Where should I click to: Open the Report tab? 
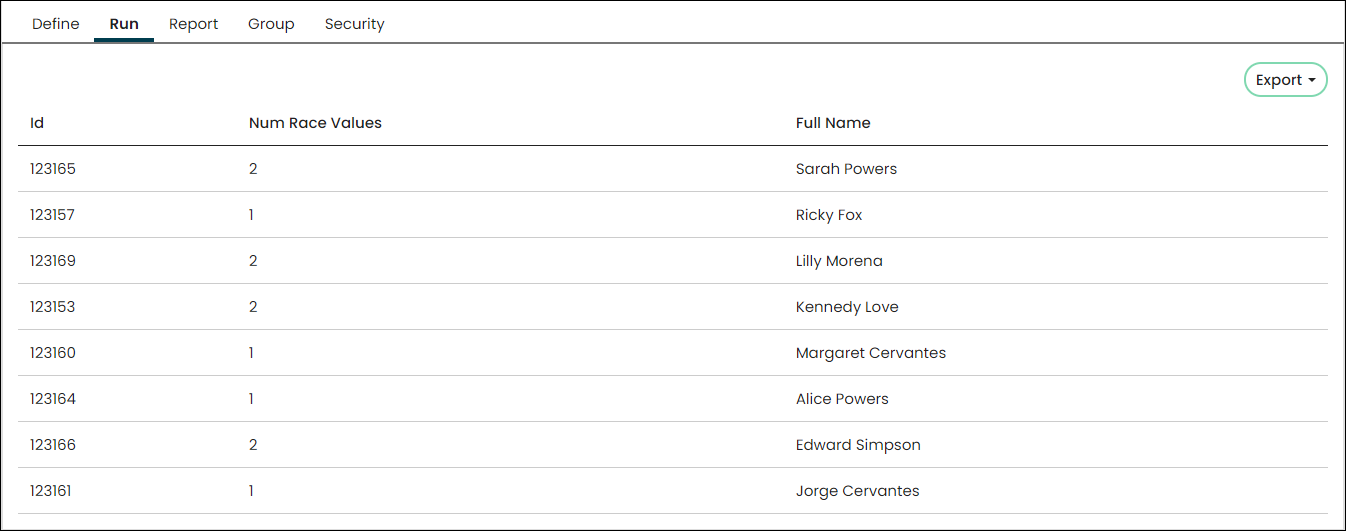click(x=193, y=24)
